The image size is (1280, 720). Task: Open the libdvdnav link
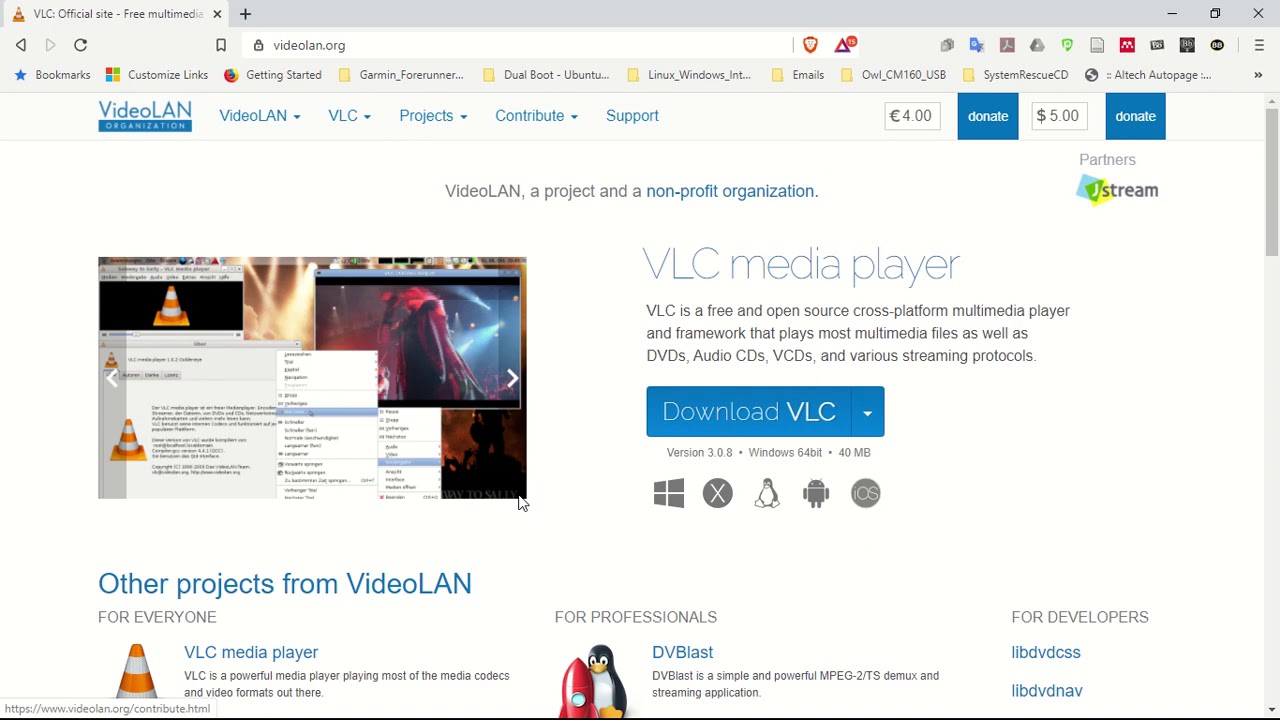[1047, 690]
